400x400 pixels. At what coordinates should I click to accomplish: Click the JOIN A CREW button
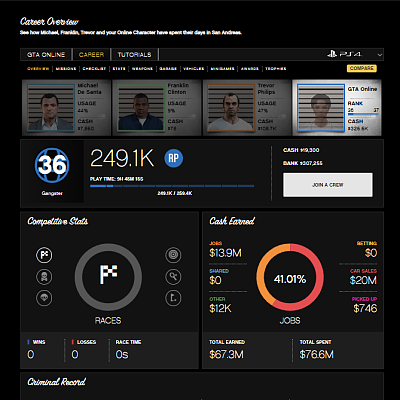coord(328,185)
